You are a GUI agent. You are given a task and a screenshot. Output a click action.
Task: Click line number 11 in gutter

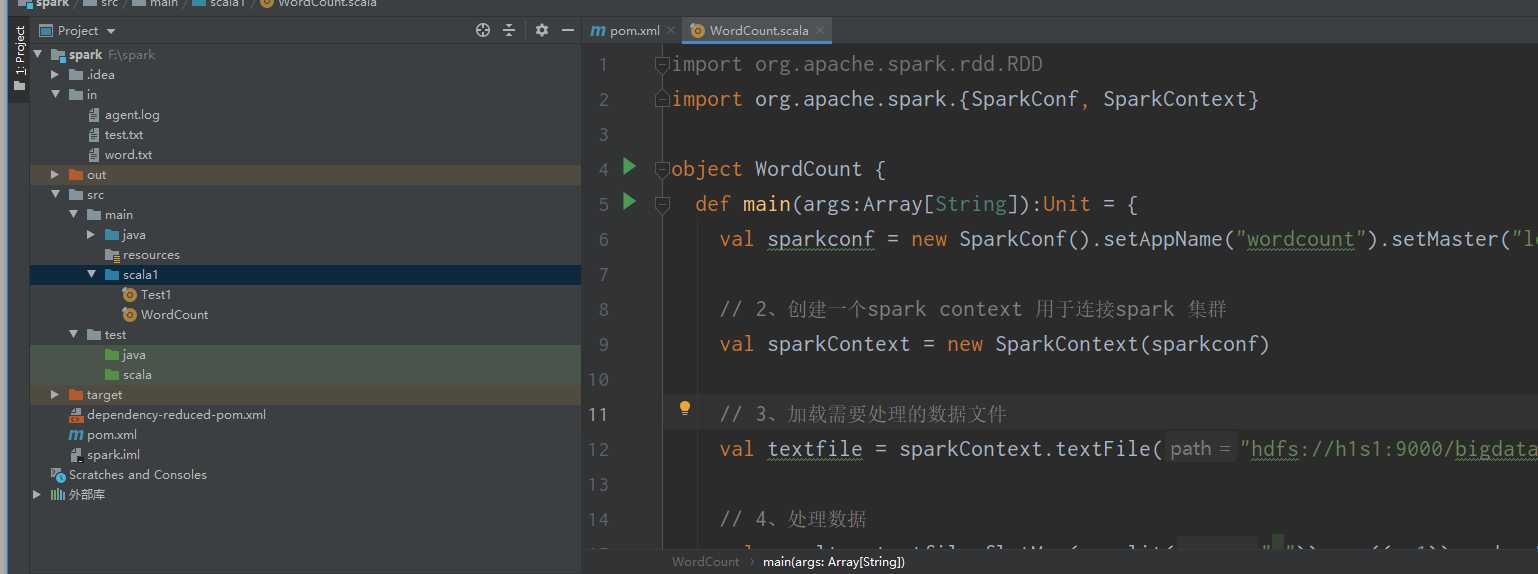coord(598,414)
